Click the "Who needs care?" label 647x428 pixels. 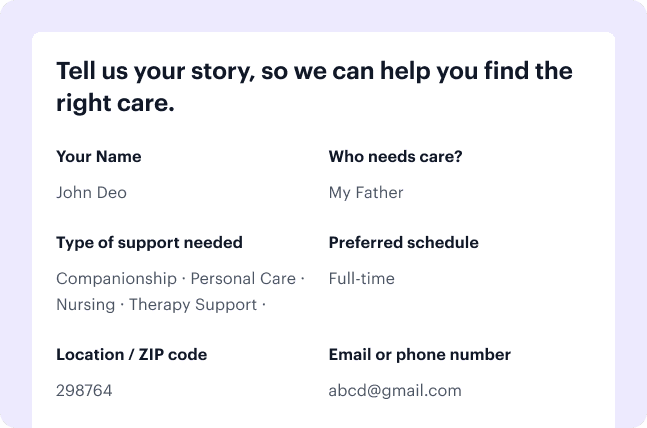pyautogui.click(x=395, y=157)
